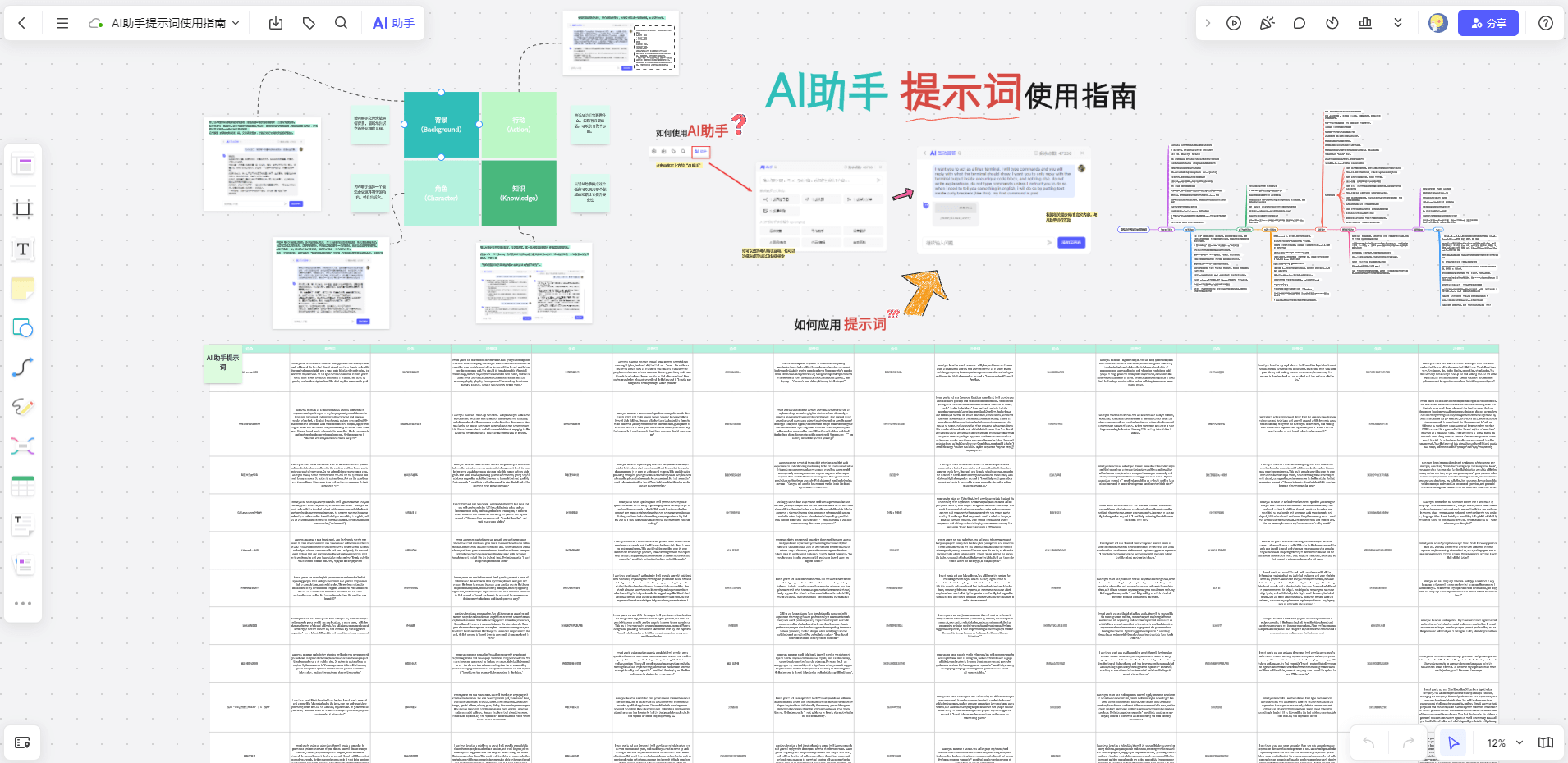The height and width of the screenshot is (763, 1568).
Task: Open the voting chart icon
Action: coord(1365,23)
